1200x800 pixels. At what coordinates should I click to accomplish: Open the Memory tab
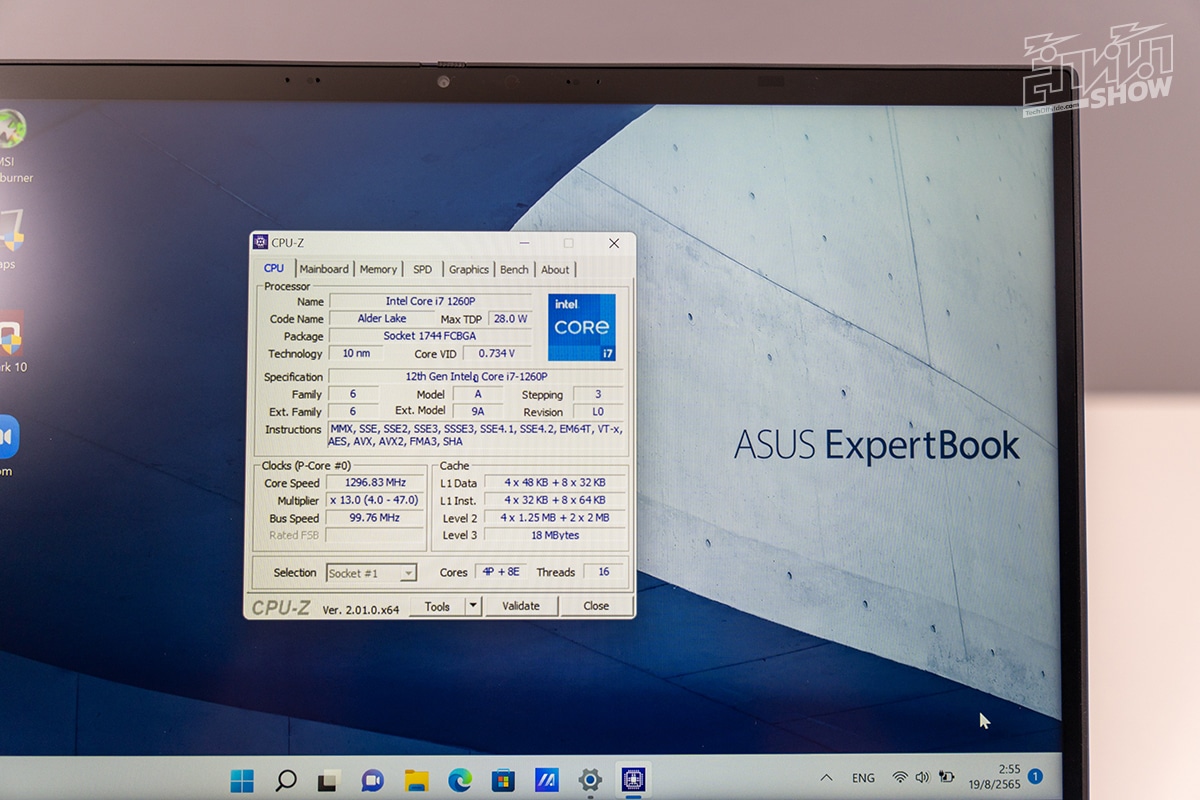tap(378, 269)
